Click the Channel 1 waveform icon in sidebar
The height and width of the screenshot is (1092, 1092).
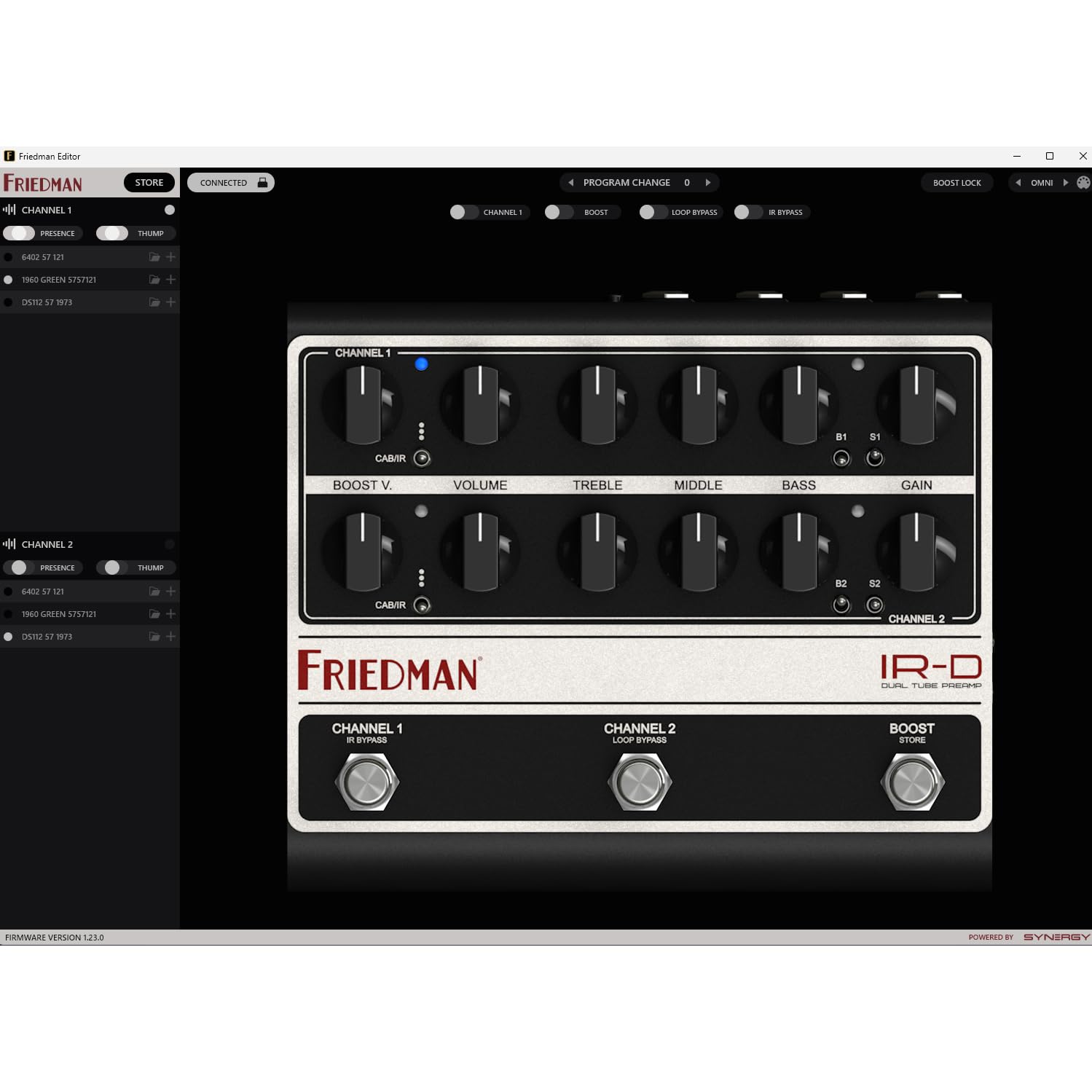(9, 210)
